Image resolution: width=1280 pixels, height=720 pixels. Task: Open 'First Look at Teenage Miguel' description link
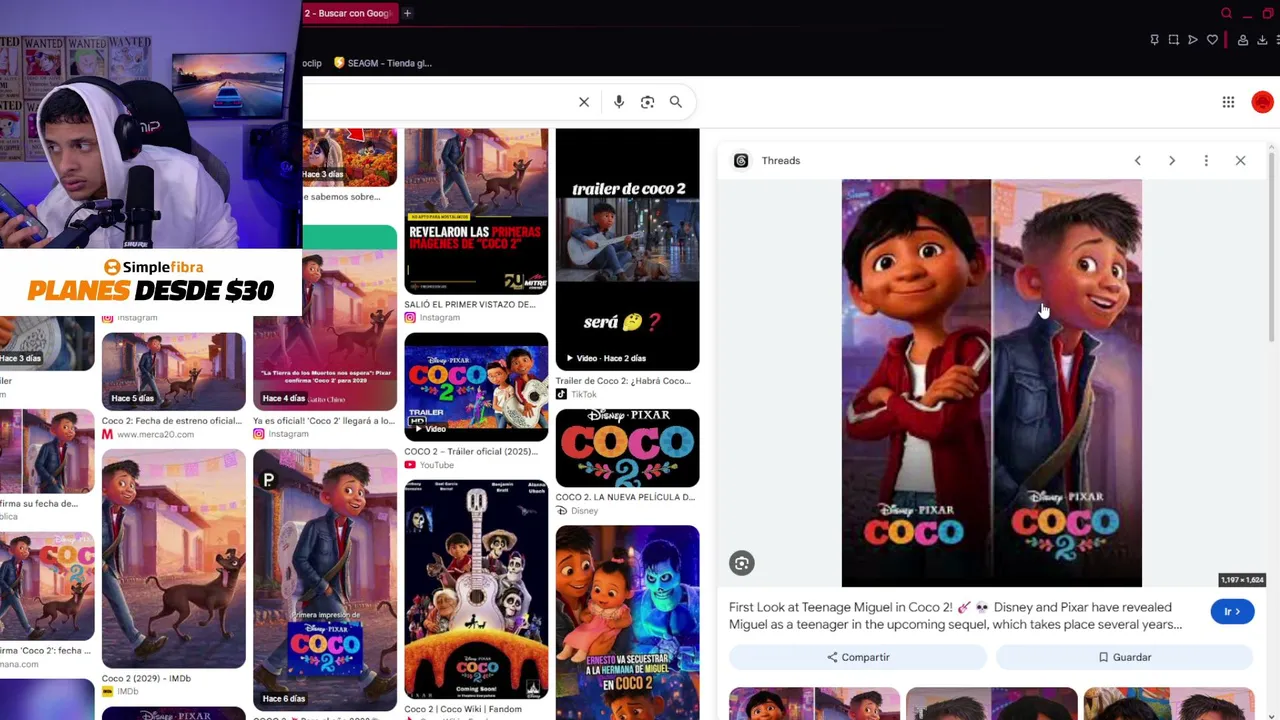pos(955,616)
